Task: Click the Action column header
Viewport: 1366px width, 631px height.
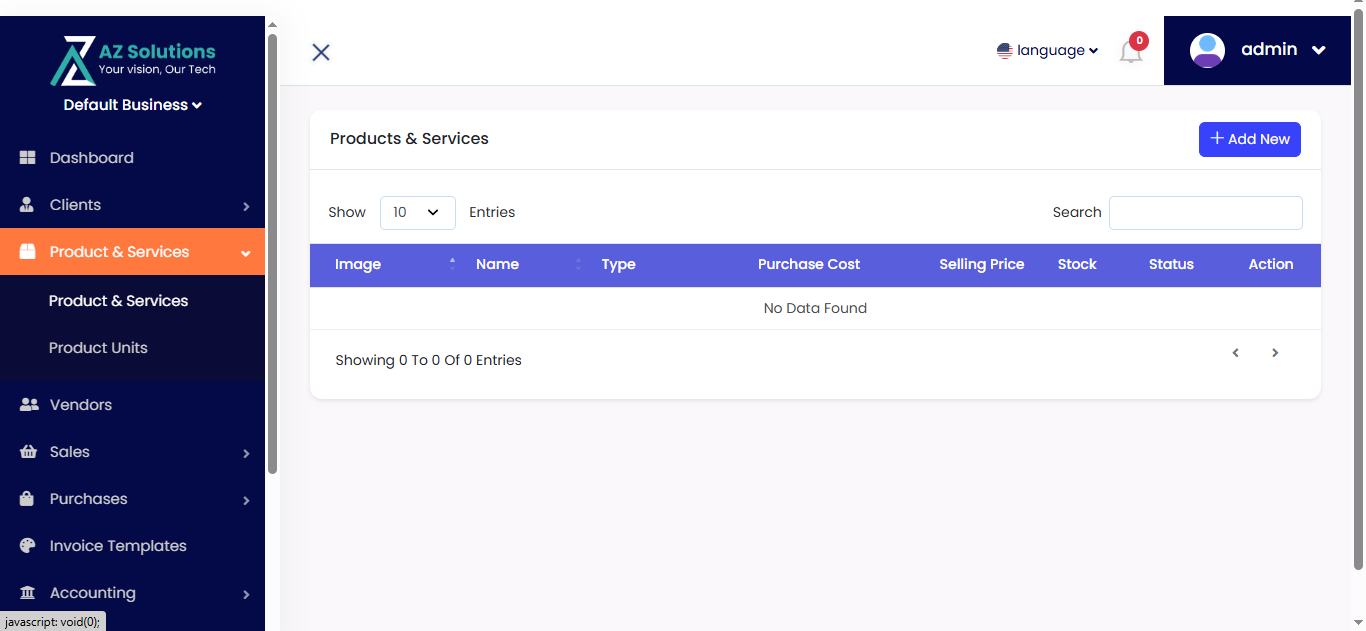Action: [1271, 264]
